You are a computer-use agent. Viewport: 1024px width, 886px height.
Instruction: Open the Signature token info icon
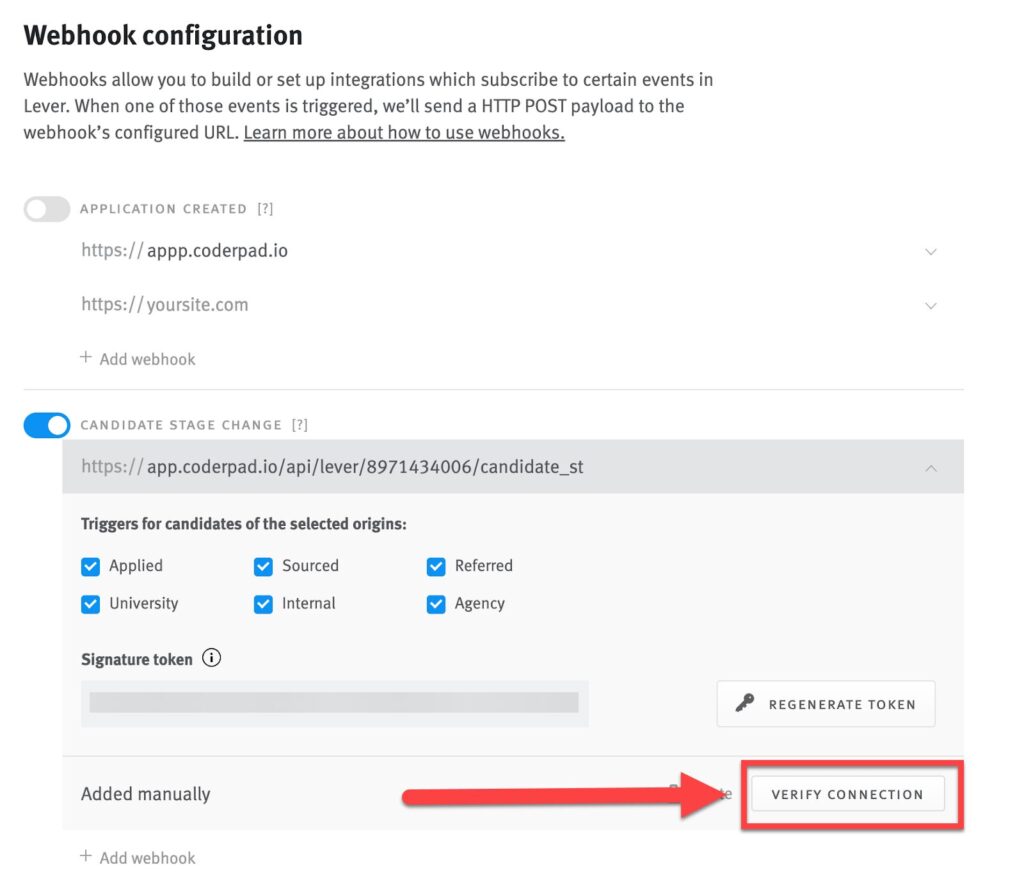[210, 658]
